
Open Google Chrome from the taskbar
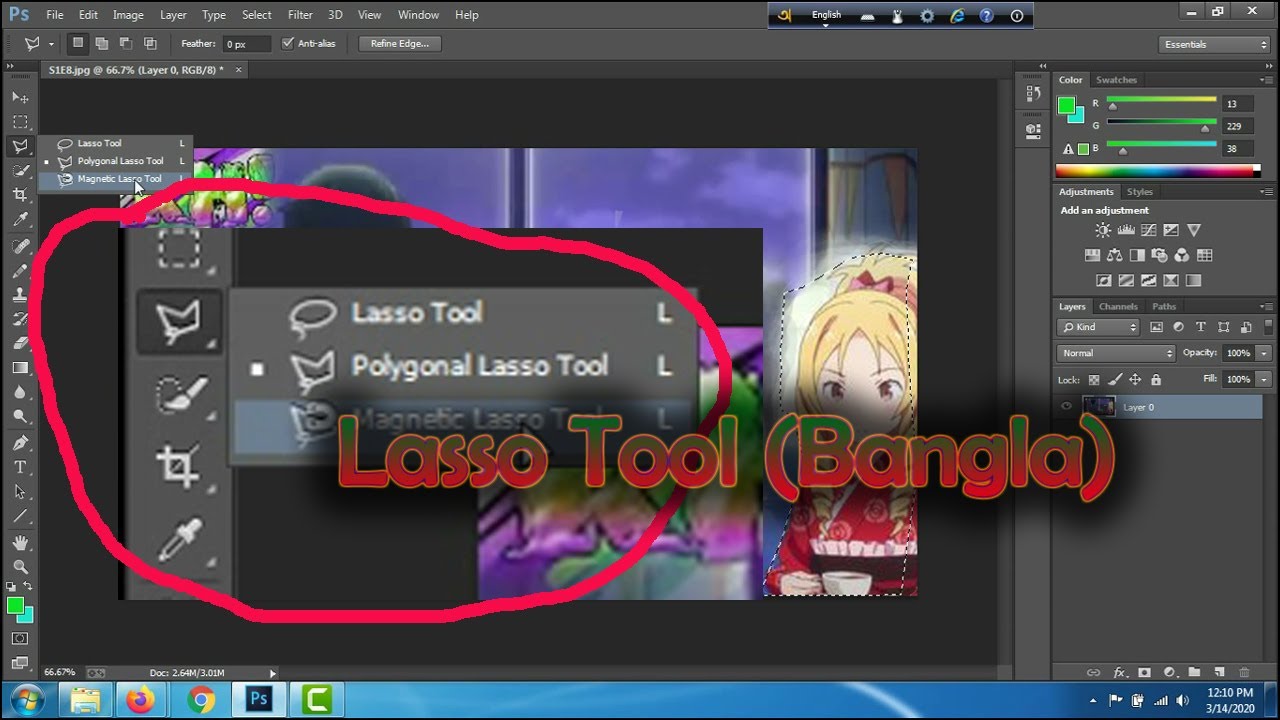(200, 700)
